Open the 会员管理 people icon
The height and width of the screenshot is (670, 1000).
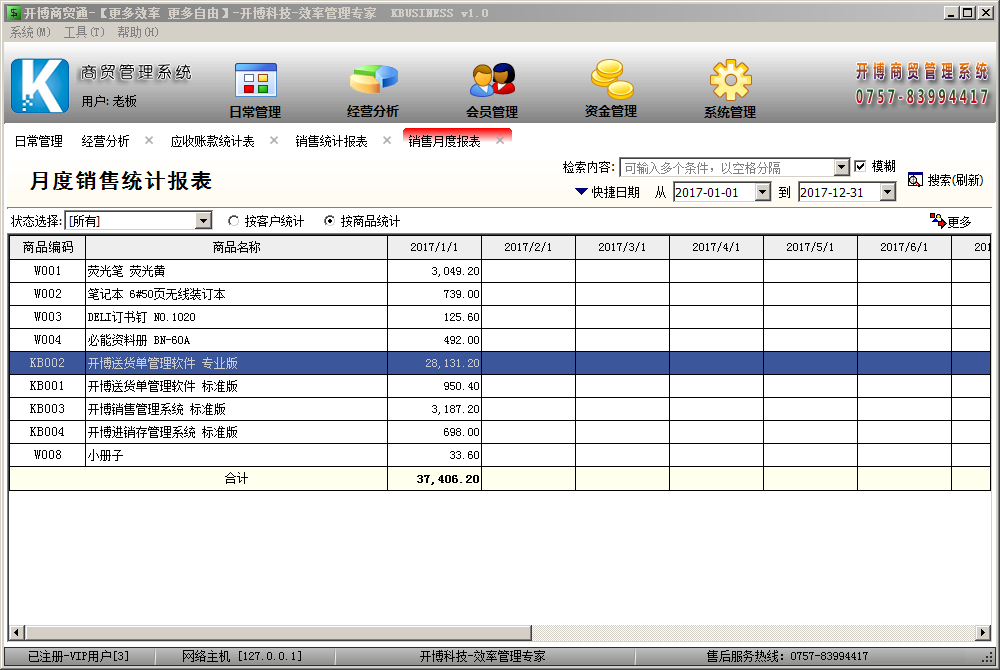492,82
